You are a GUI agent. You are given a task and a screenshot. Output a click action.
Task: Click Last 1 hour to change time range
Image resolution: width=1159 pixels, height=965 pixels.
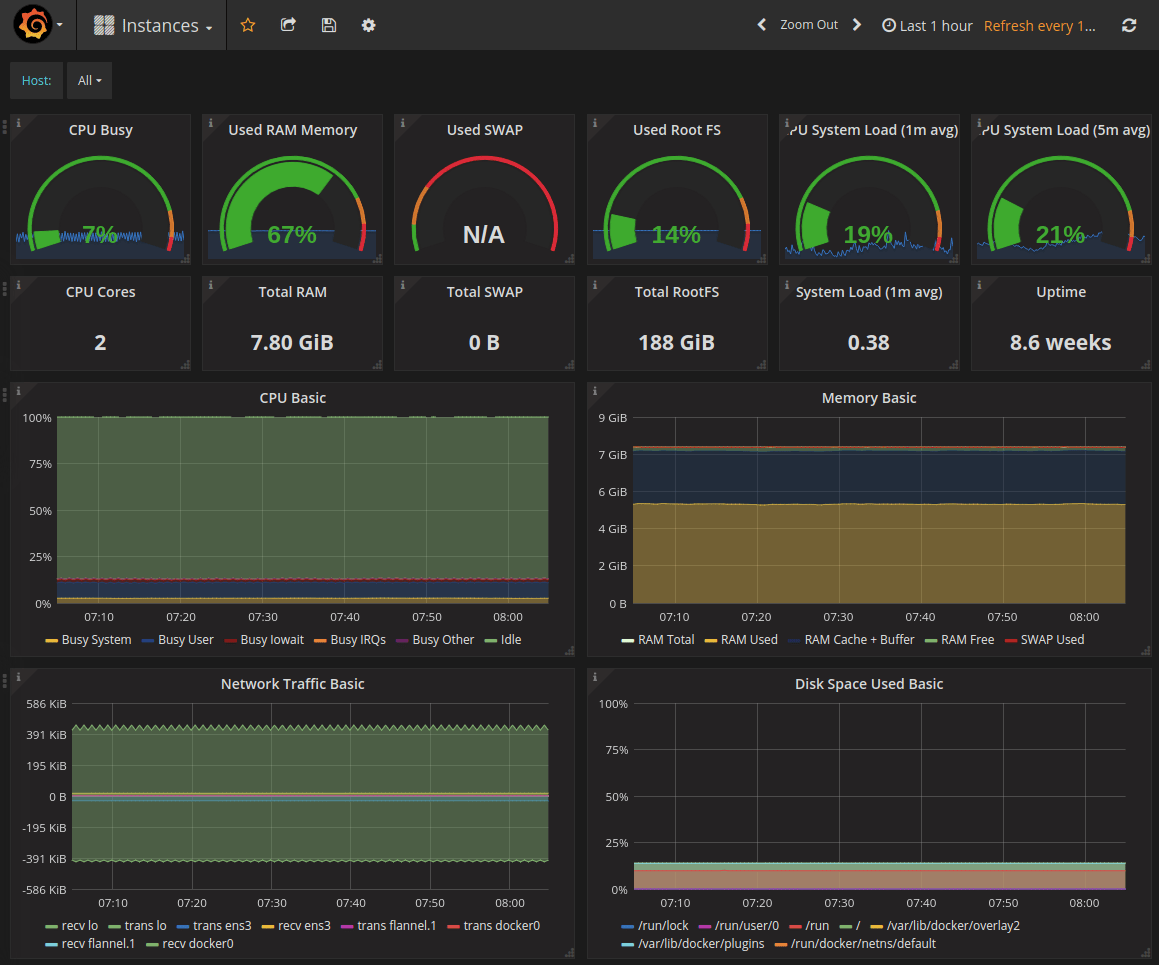936,25
